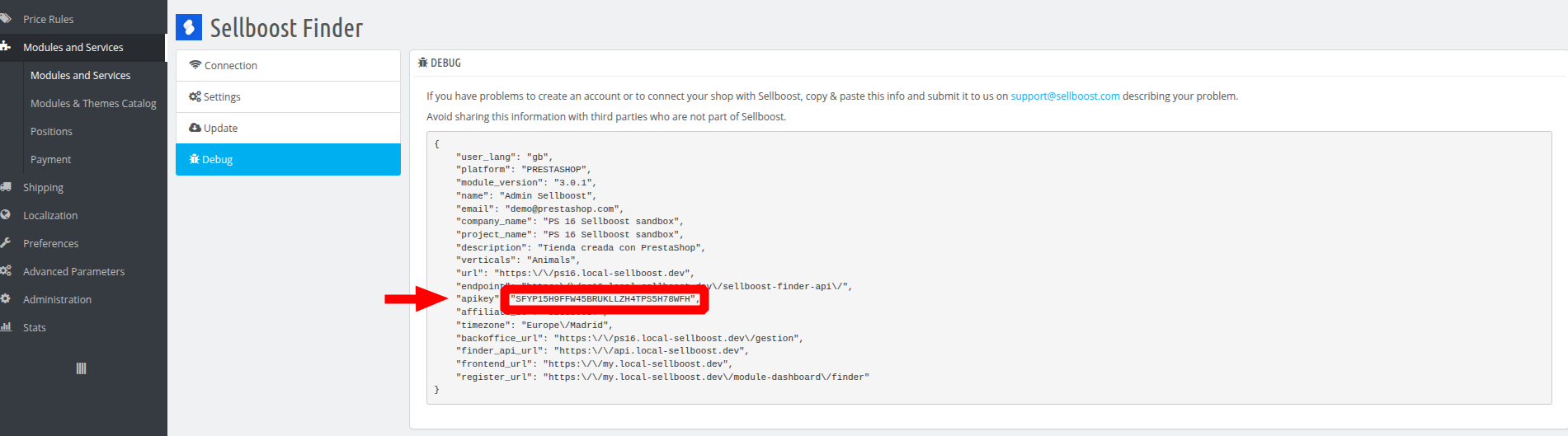Click the Sellboost Finder logo icon
This screenshot has width=1568, height=436.
189,27
